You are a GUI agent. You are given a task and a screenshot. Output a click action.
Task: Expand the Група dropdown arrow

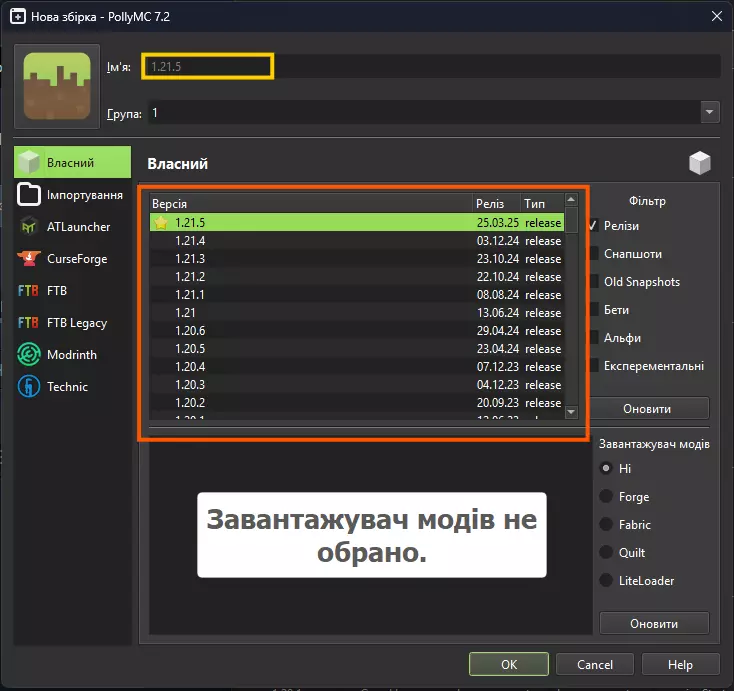(710, 112)
